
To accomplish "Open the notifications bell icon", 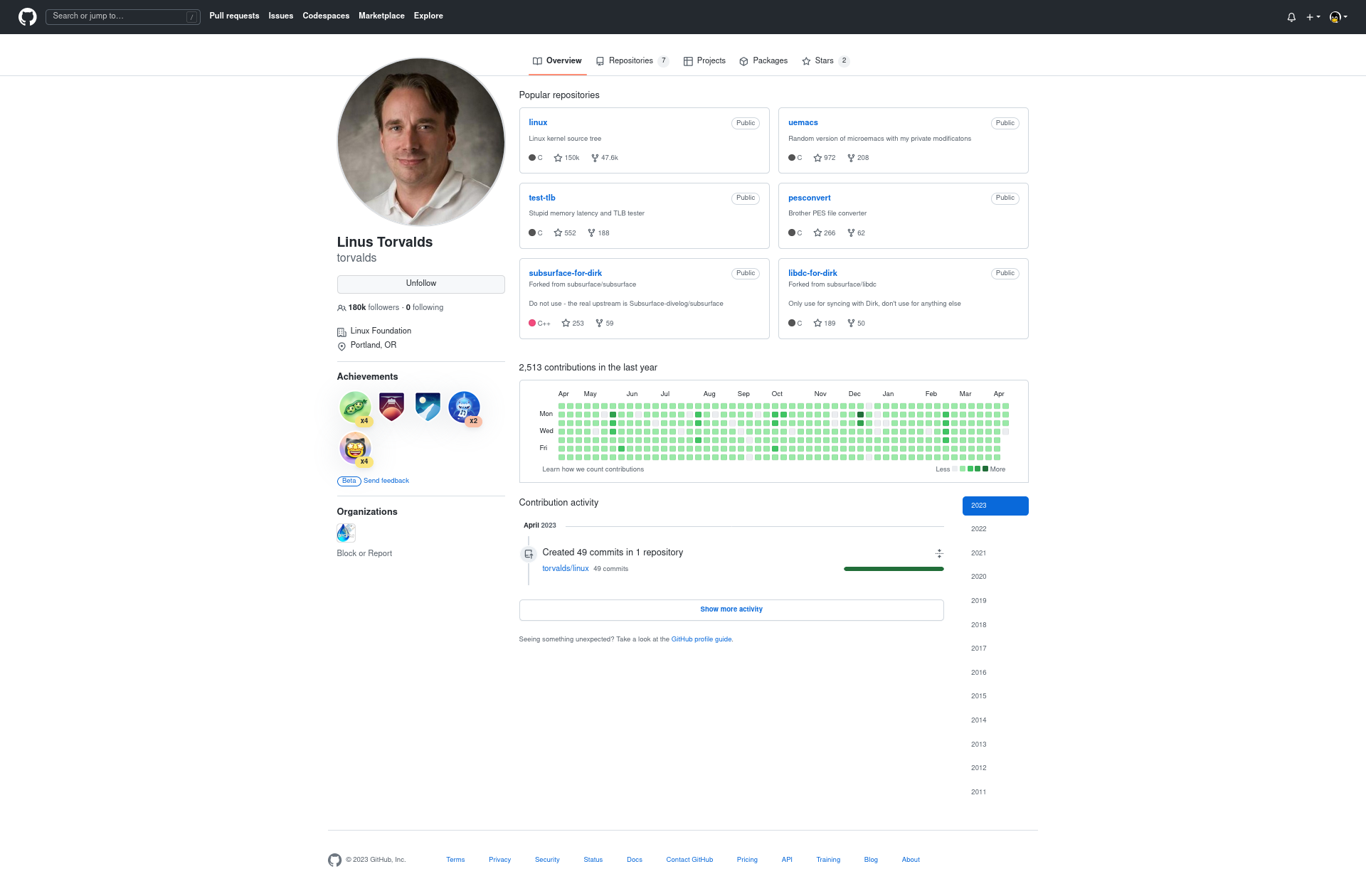I will (1291, 17).
